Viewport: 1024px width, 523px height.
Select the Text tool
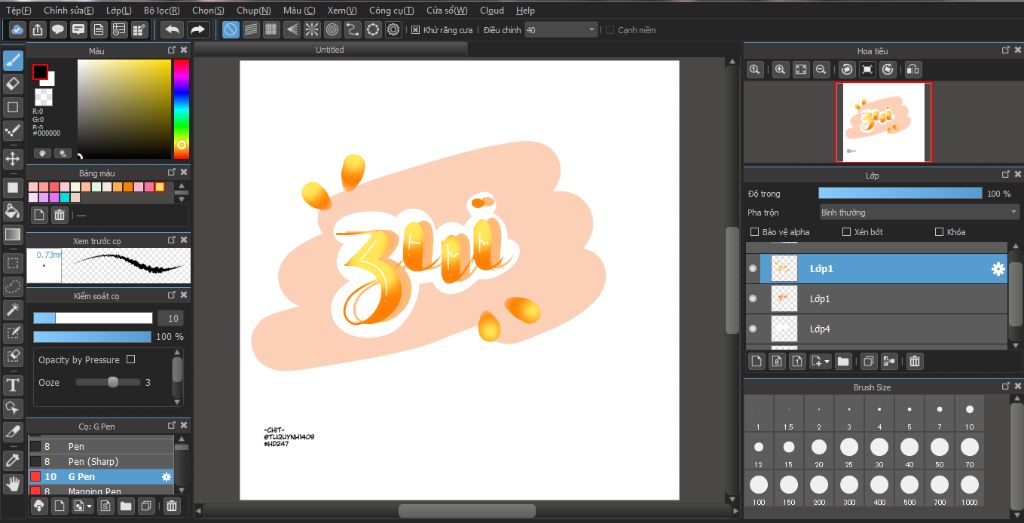point(13,385)
